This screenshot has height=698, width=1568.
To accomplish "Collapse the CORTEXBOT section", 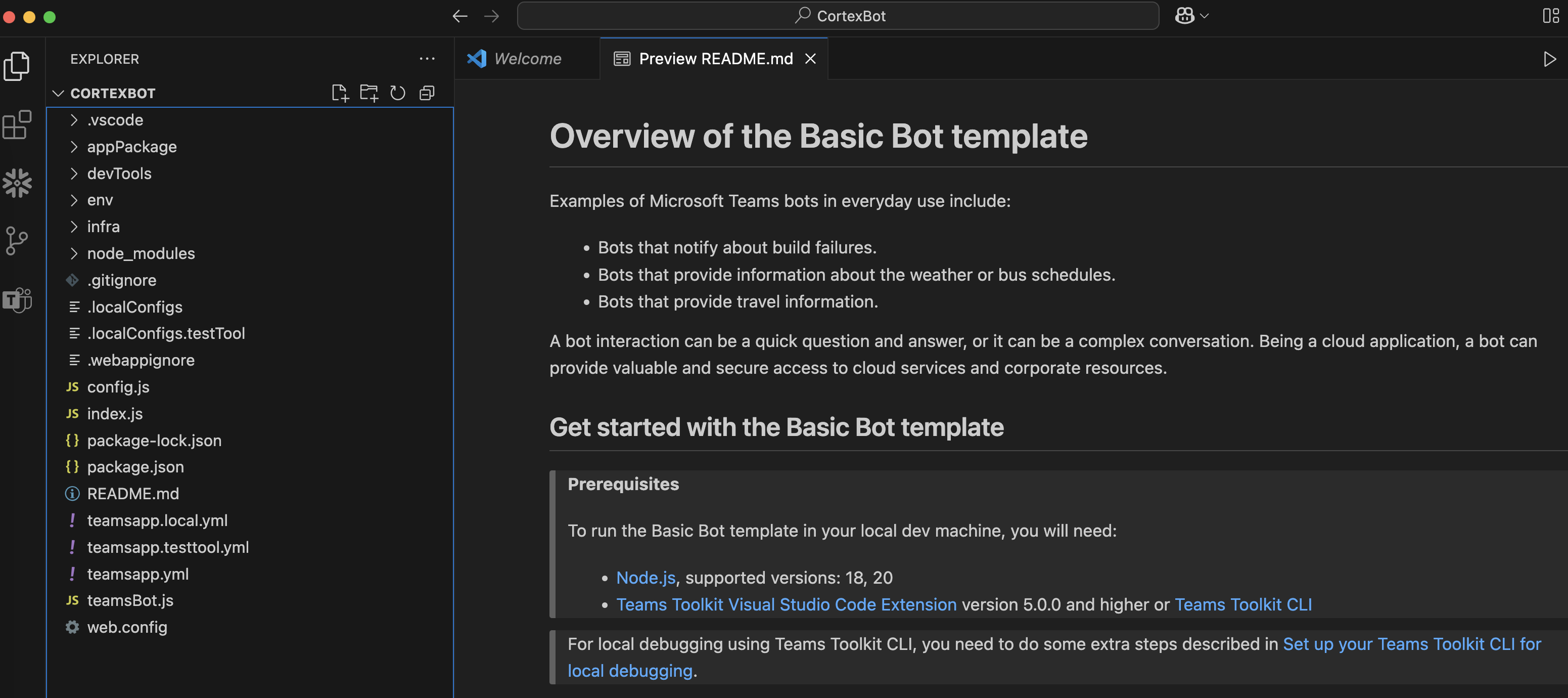I will point(58,93).
